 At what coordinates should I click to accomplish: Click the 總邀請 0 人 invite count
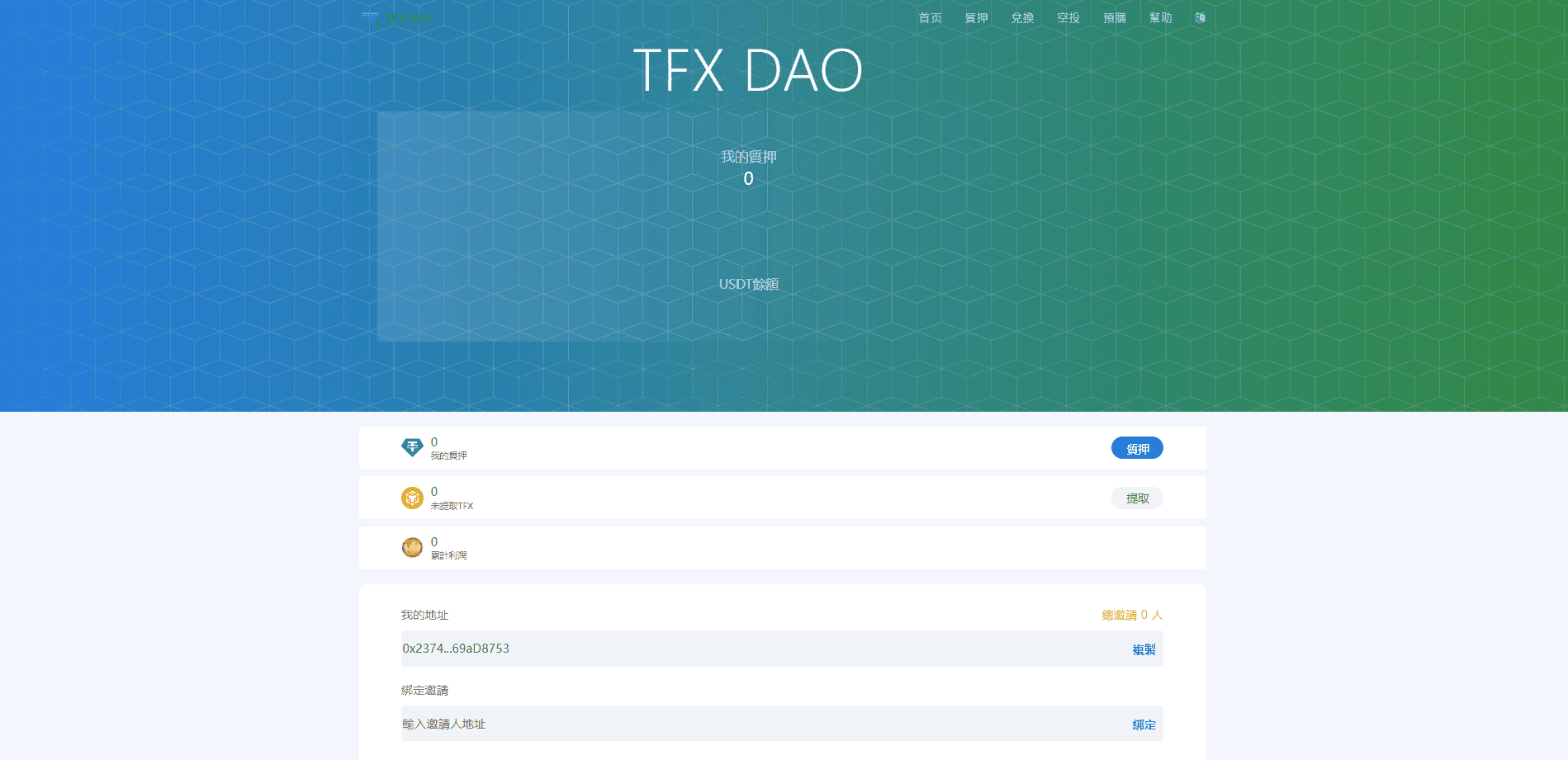[x=1131, y=615]
